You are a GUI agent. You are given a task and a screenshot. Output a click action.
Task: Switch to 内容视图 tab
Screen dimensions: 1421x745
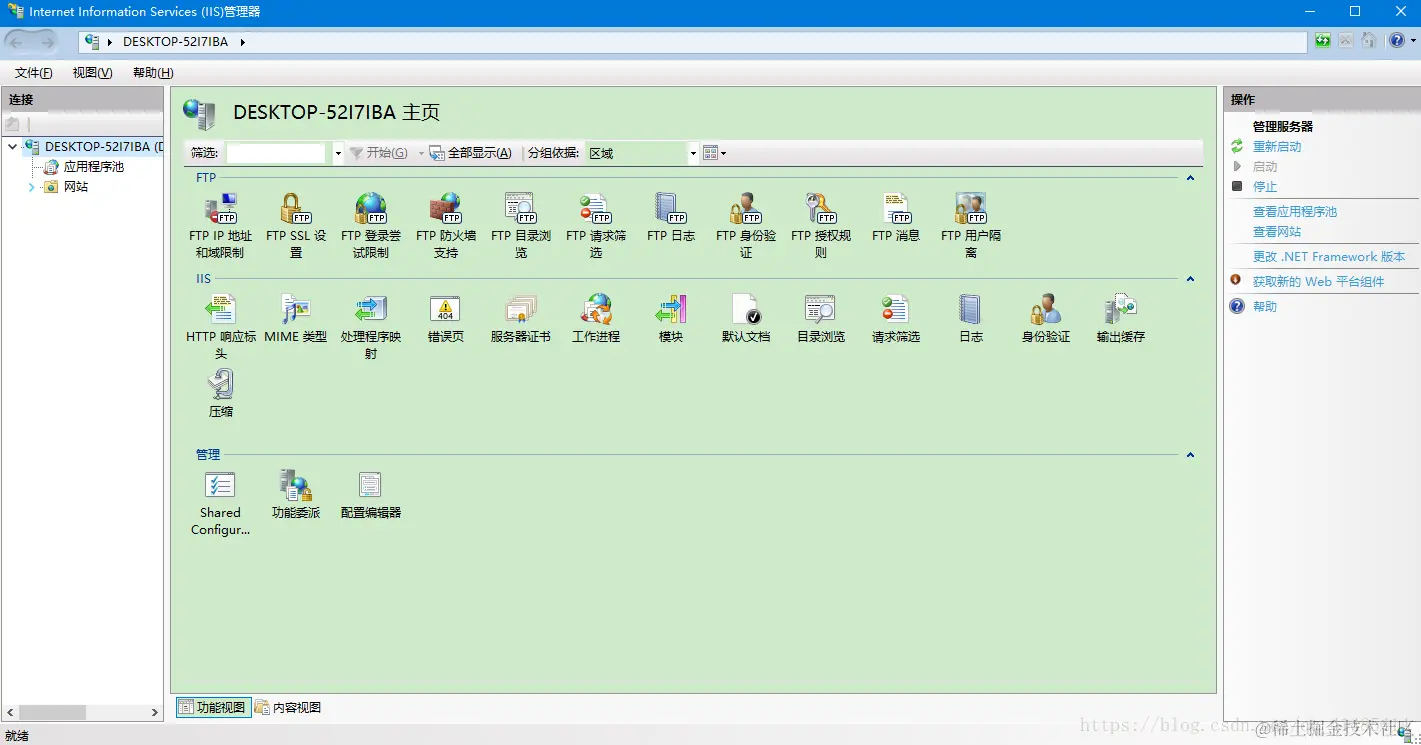(x=288, y=707)
